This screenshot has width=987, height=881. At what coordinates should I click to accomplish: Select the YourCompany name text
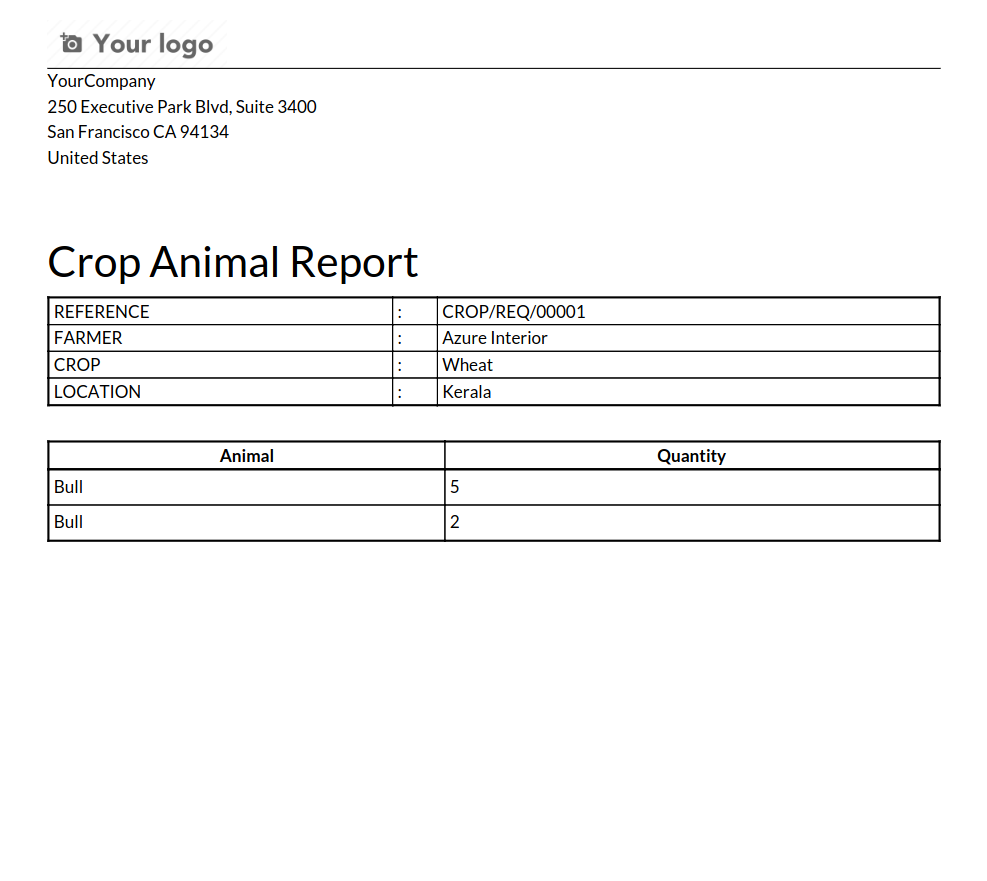click(x=101, y=81)
